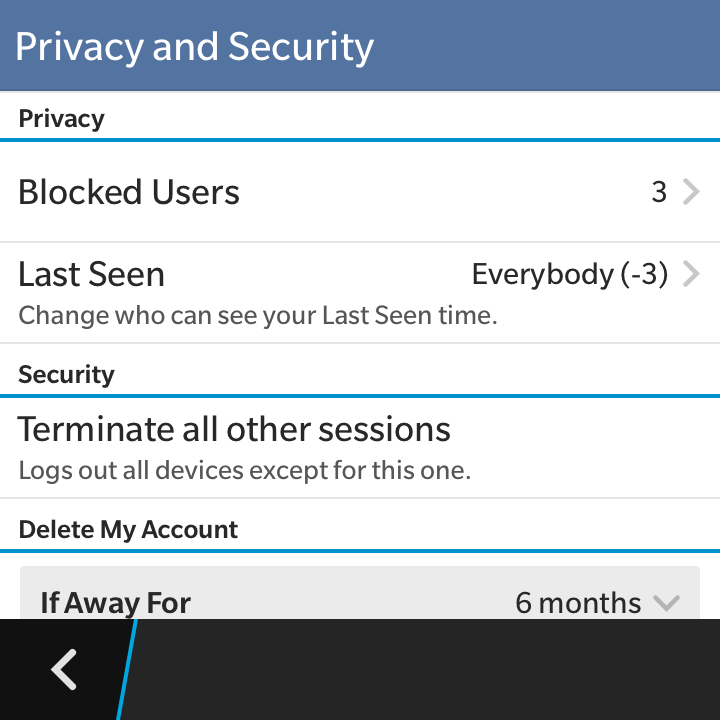Click the chevron beside Blocked Users count
The image size is (720, 720).
pyautogui.click(x=691, y=192)
